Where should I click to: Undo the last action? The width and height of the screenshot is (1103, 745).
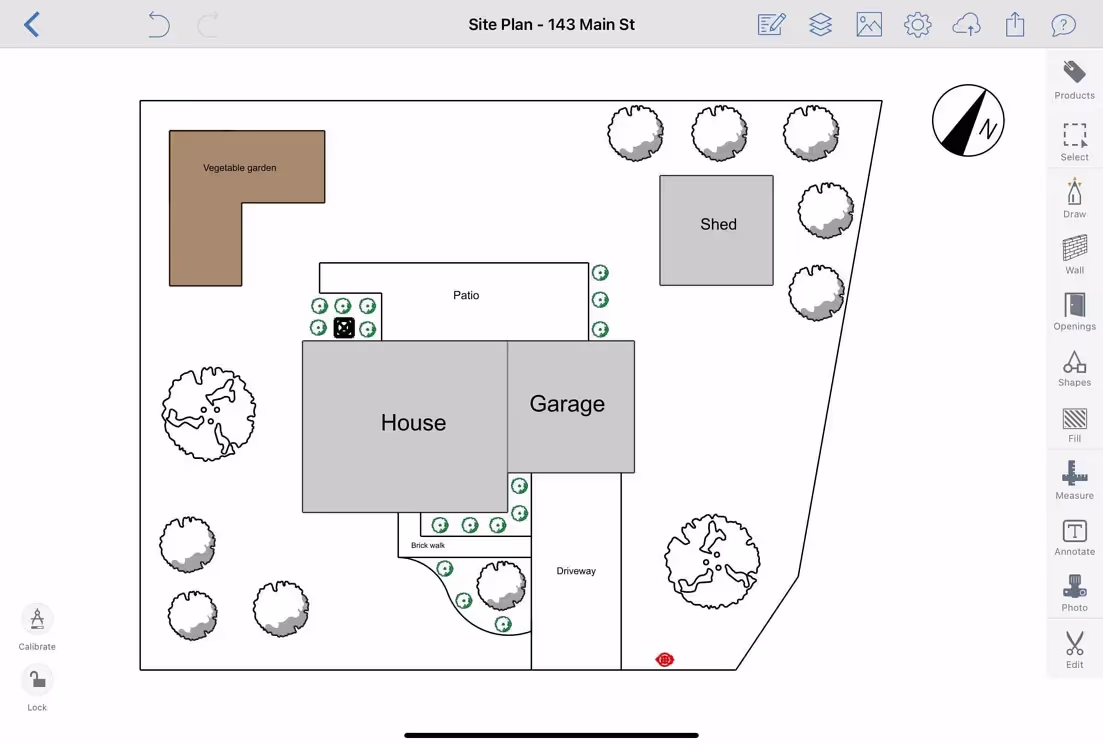point(158,25)
